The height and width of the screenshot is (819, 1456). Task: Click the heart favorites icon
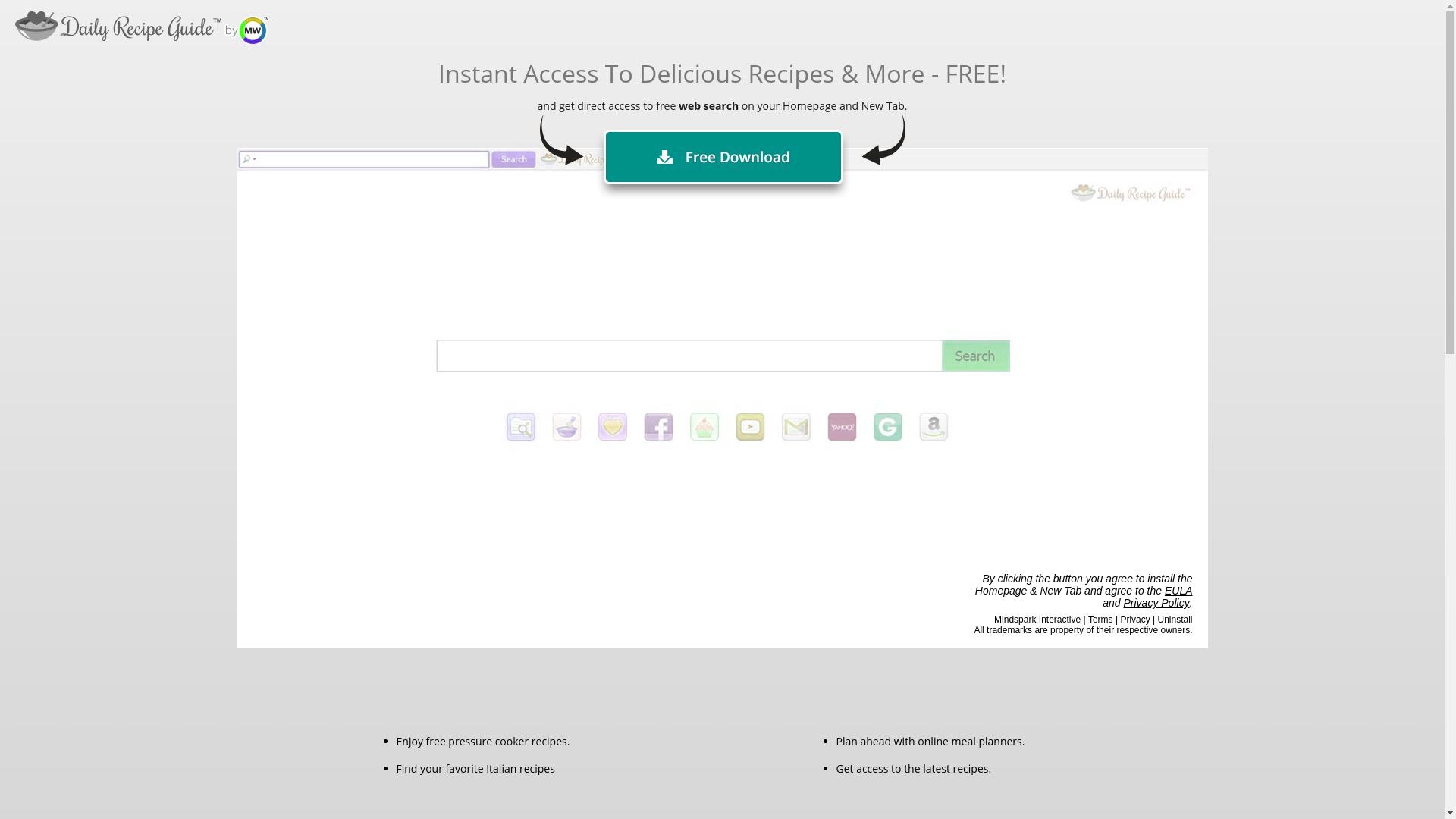click(613, 427)
